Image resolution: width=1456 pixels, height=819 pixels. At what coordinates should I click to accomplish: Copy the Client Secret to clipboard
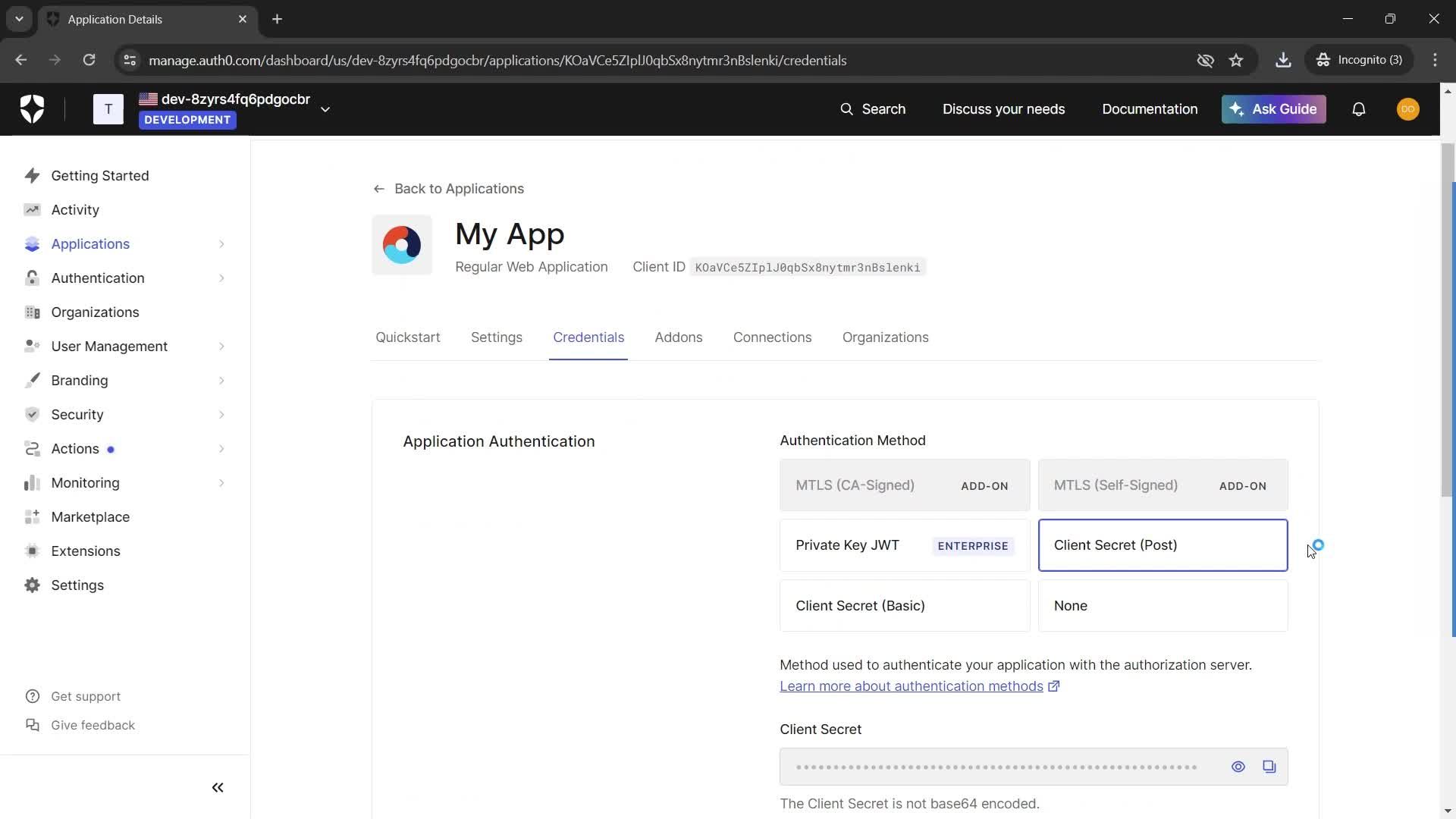pyautogui.click(x=1269, y=767)
